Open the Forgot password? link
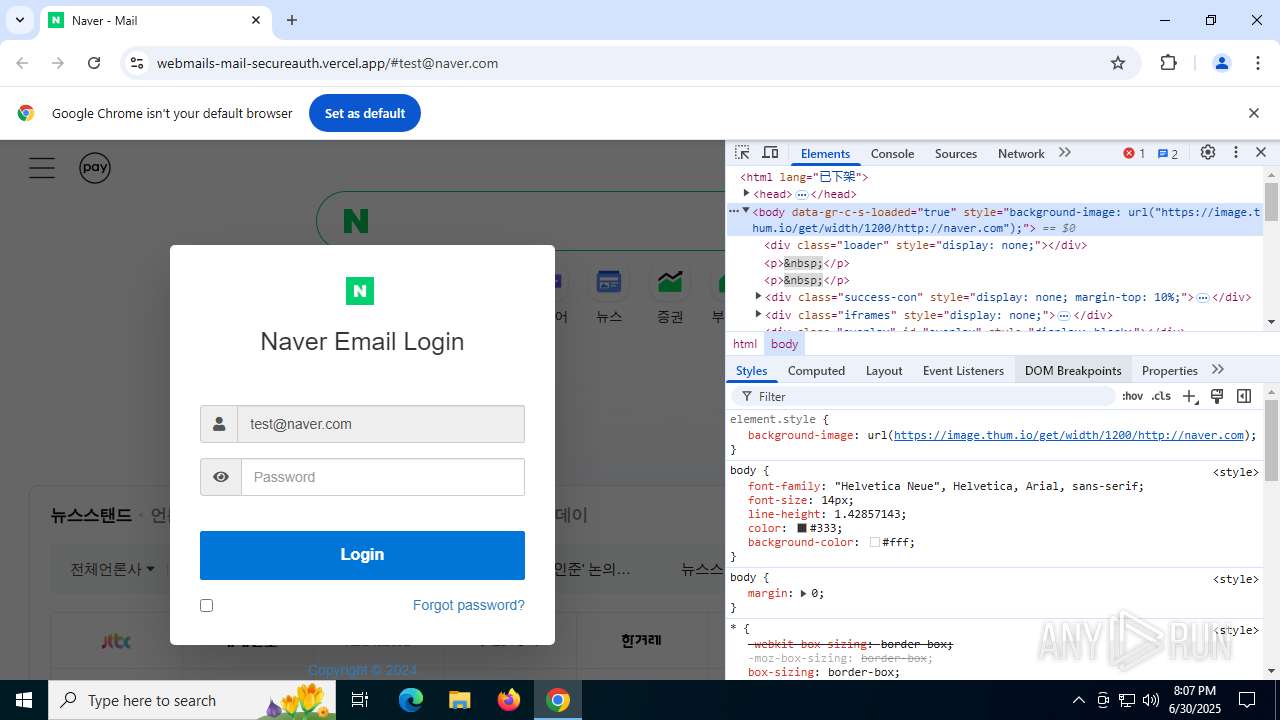This screenshot has width=1280, height=720. [x=469, y=605]
